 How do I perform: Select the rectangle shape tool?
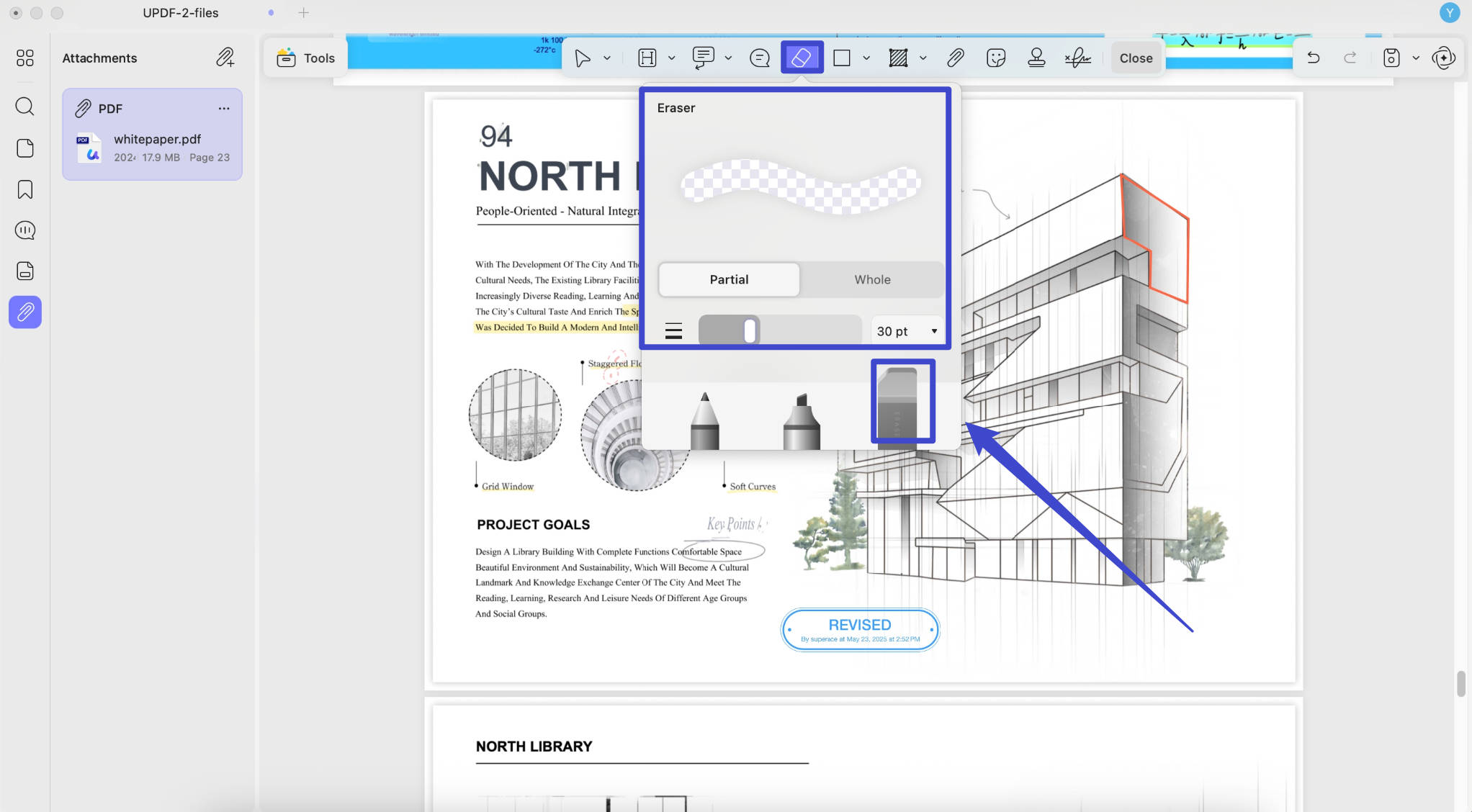[x=842, y=58]
